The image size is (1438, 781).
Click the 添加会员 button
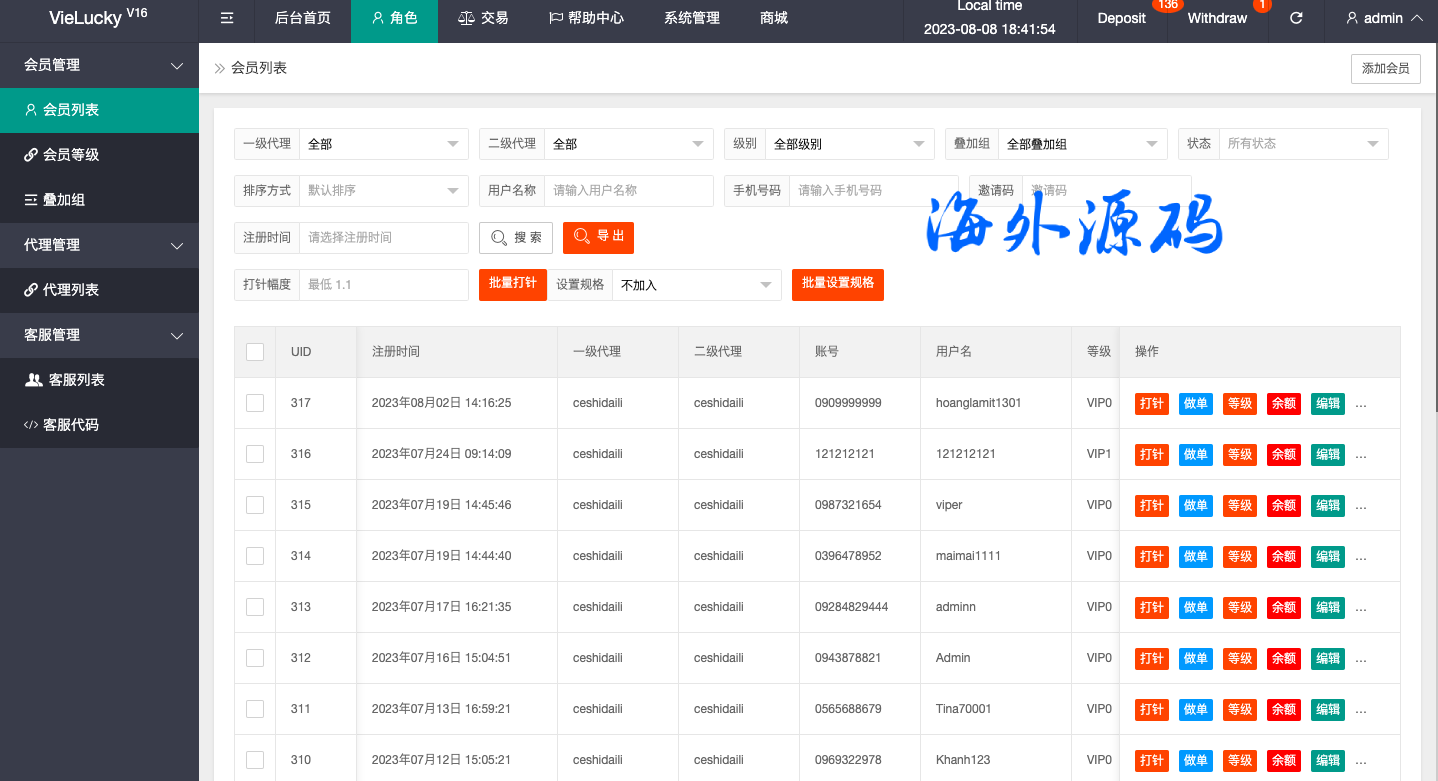(1385, 68)
